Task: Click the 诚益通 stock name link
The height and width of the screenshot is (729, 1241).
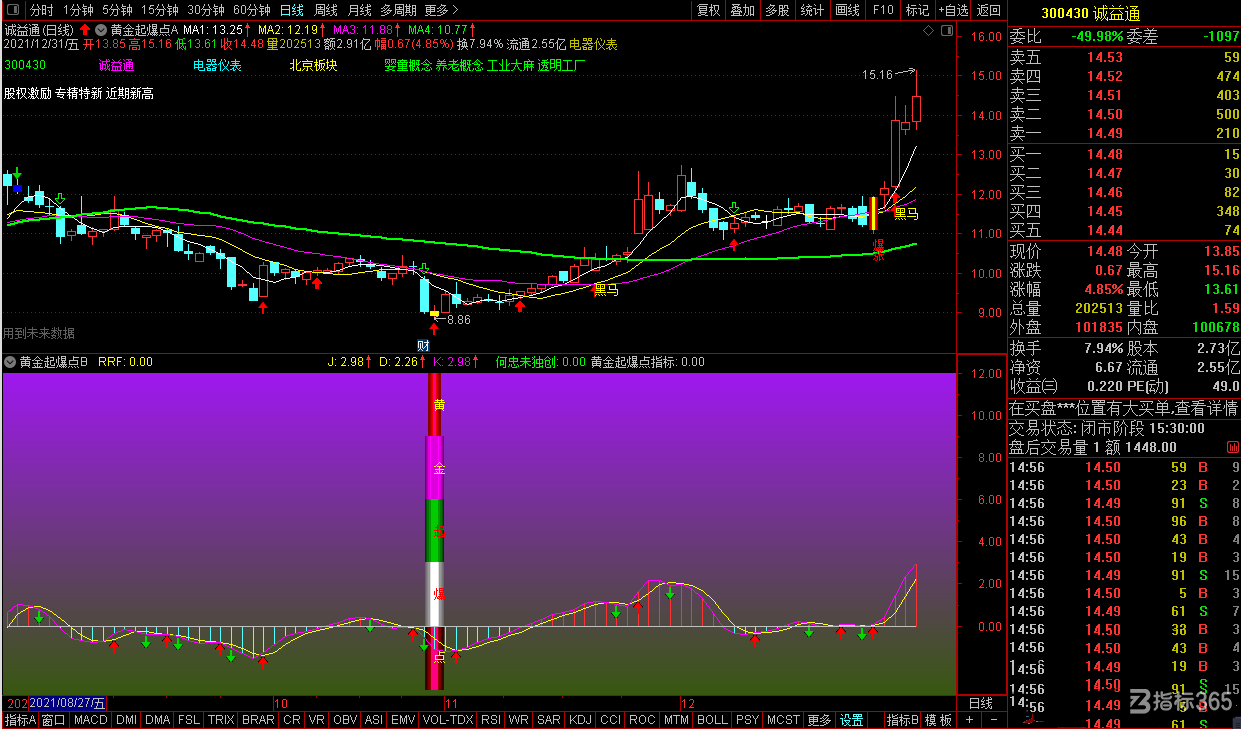Action: click(116, 66)
